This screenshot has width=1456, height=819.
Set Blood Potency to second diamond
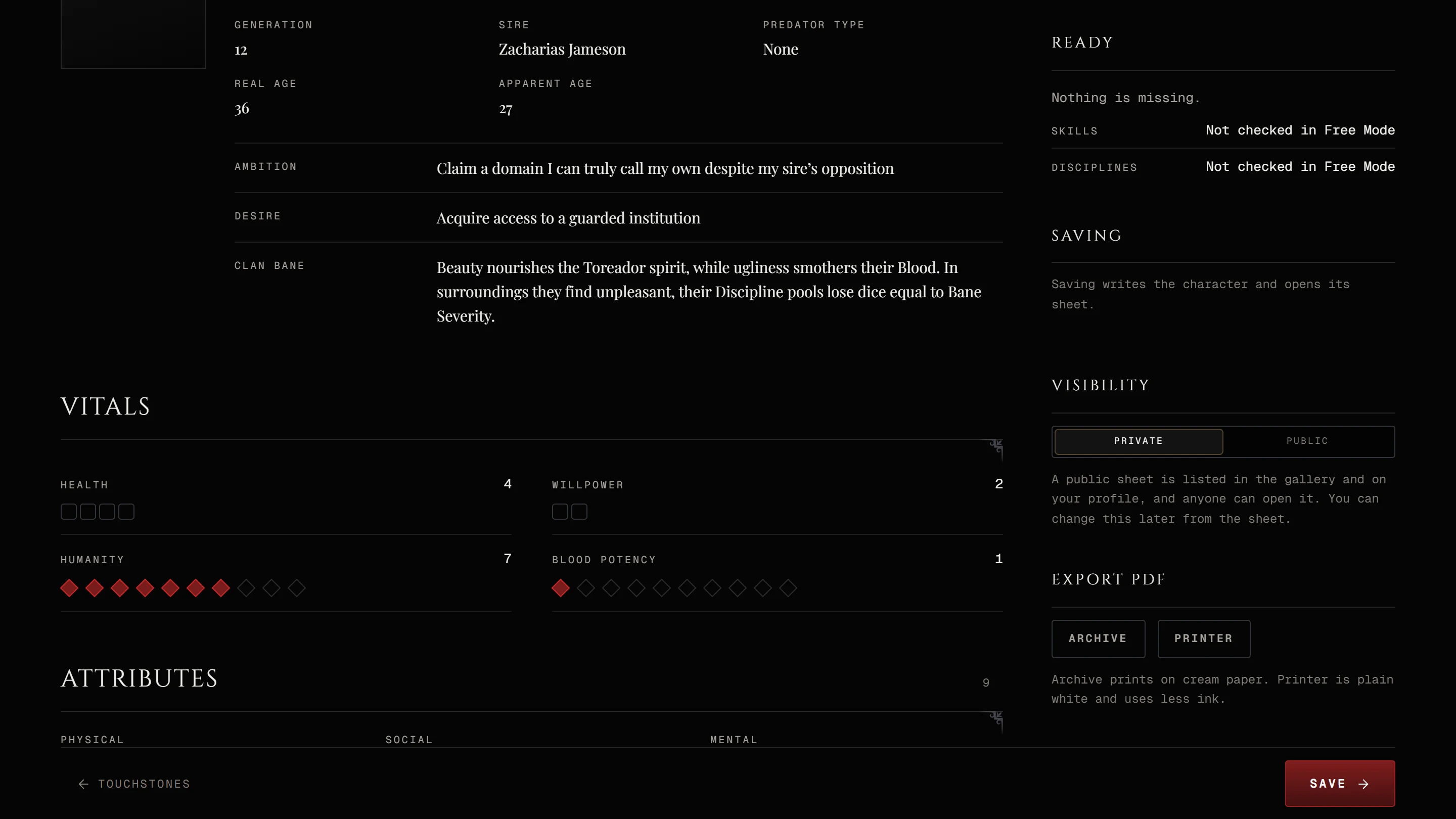(x=586, y=588)
